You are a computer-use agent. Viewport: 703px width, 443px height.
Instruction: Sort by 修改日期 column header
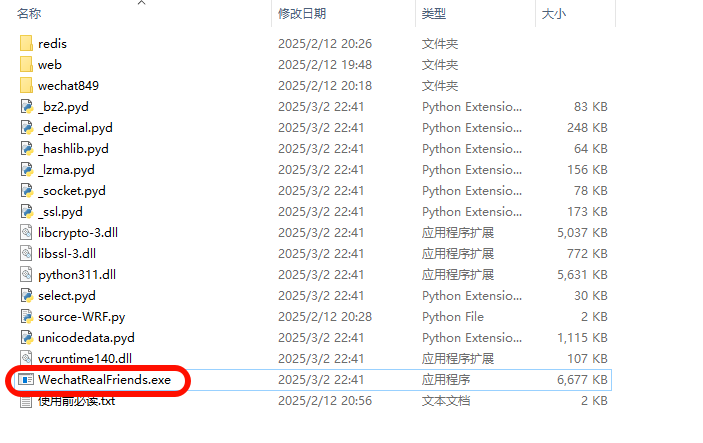302,14
